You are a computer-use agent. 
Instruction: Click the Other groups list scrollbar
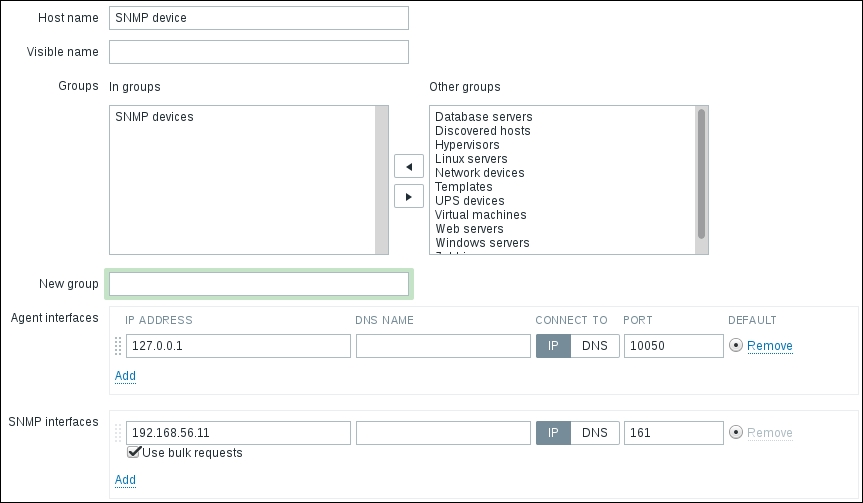pyautogui.click(x=702, y=180)
